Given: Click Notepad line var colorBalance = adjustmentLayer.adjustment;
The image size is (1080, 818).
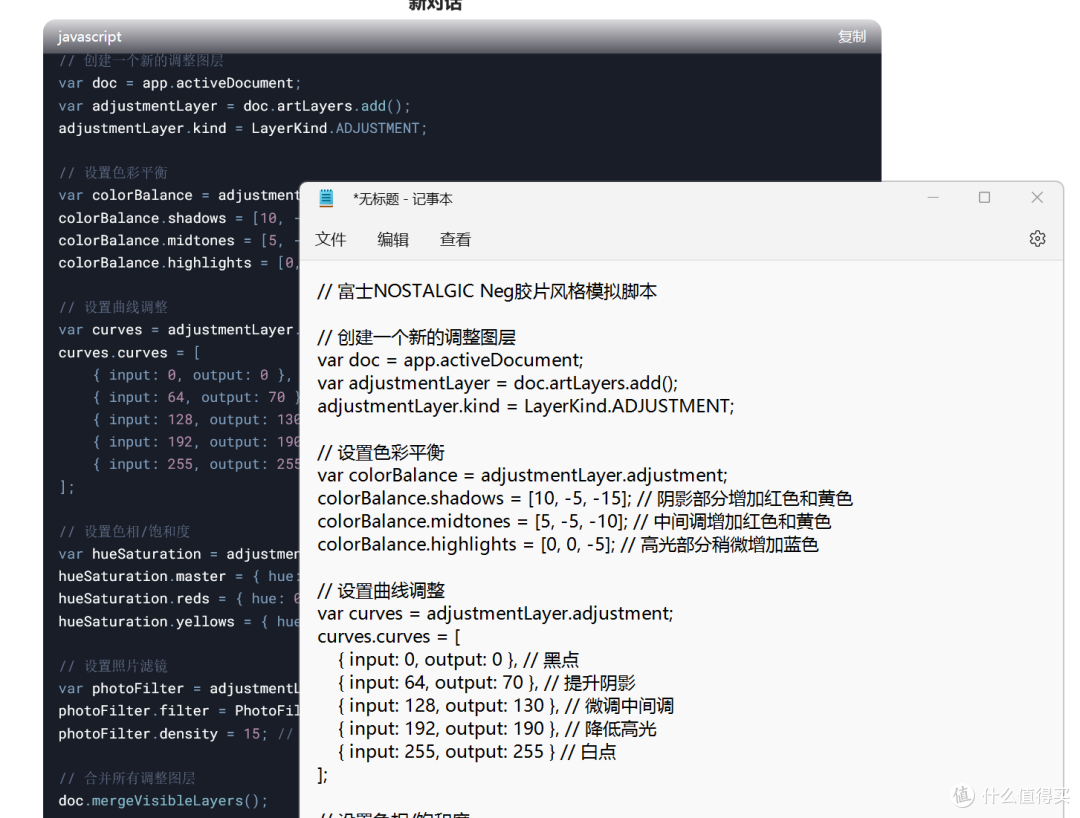Looking at the screenshot, I should point(522,475).
